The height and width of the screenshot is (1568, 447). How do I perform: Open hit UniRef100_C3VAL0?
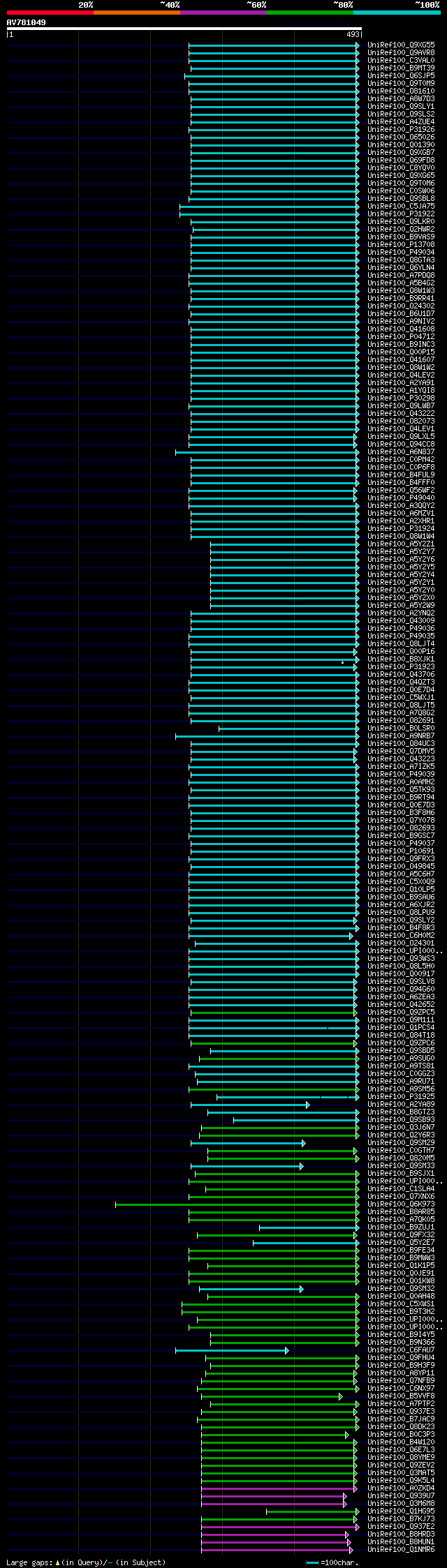401,60
